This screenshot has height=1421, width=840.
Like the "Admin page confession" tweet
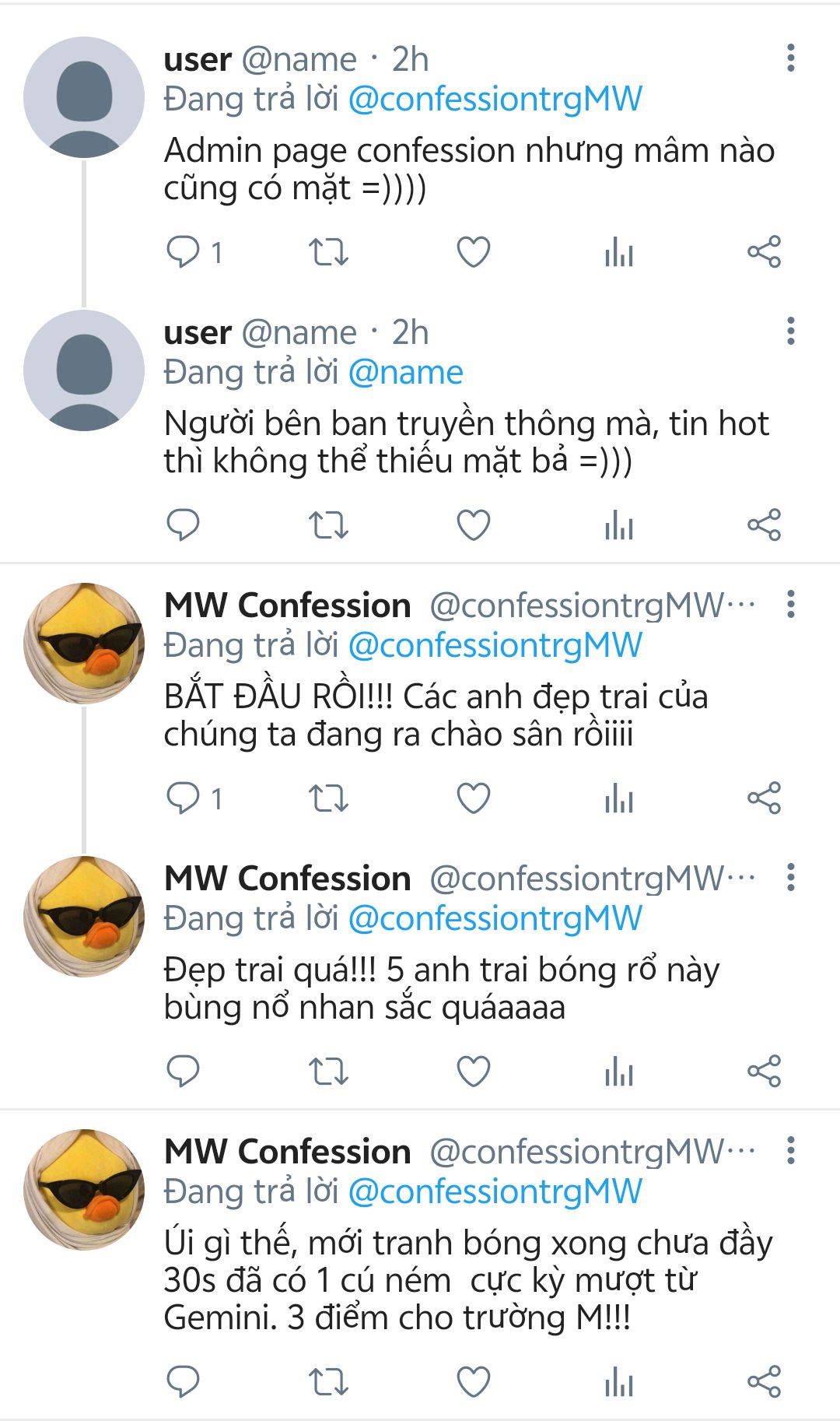pyautogui.click(x=473, y=252)
